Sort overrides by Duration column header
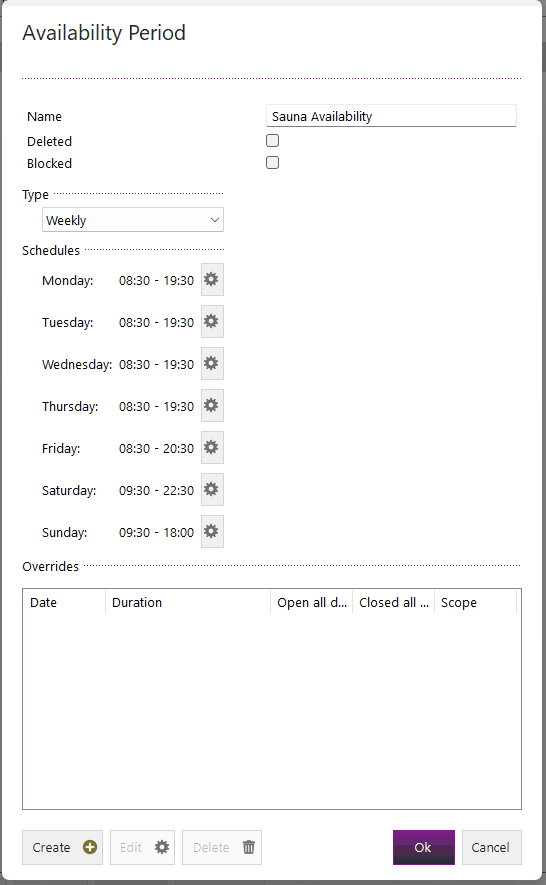Screen dimensions: 546x885 coord(187,602)
